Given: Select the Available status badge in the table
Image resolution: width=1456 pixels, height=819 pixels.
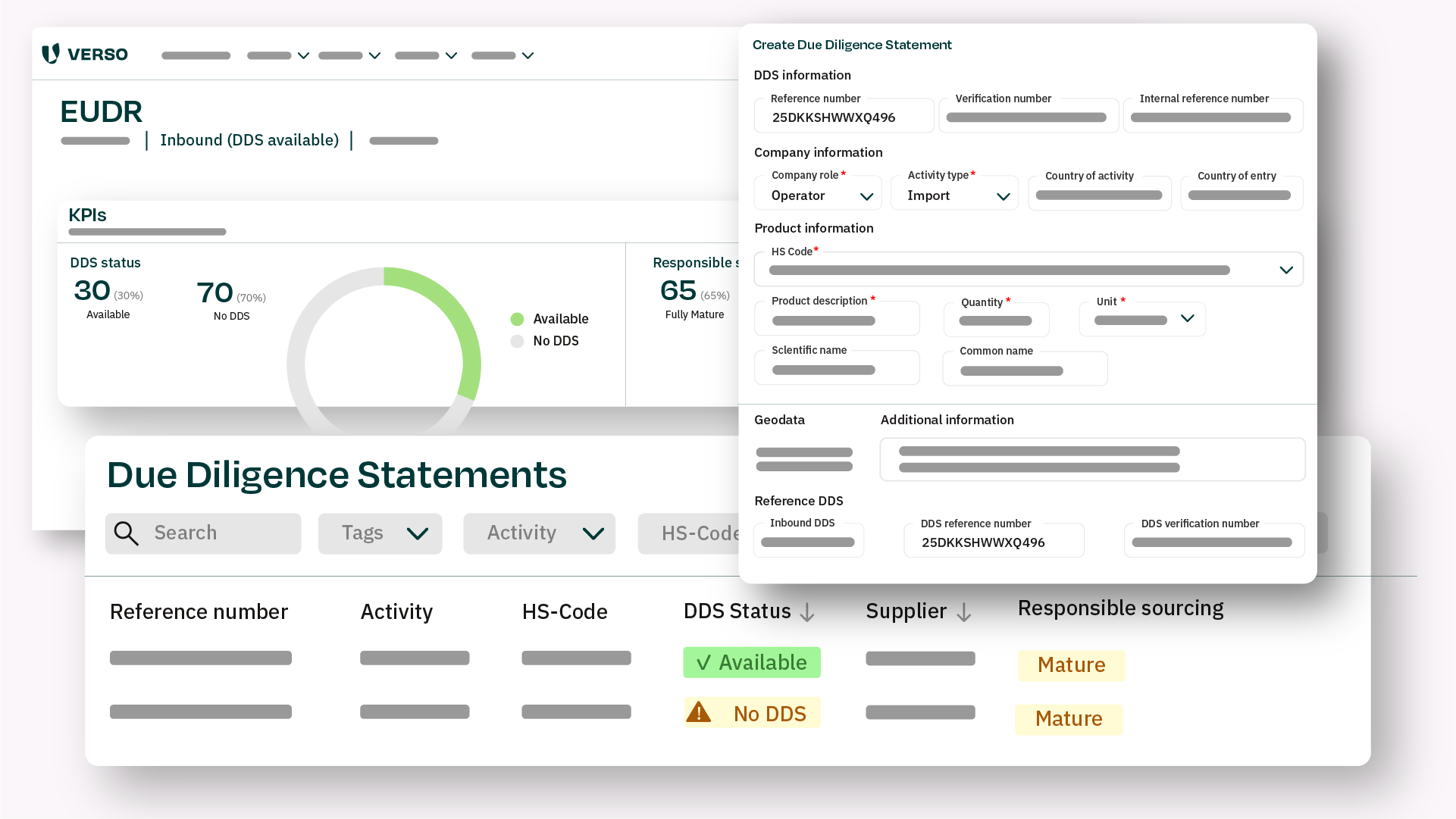Looking at the screenshot, I should [x=751, y=662].
